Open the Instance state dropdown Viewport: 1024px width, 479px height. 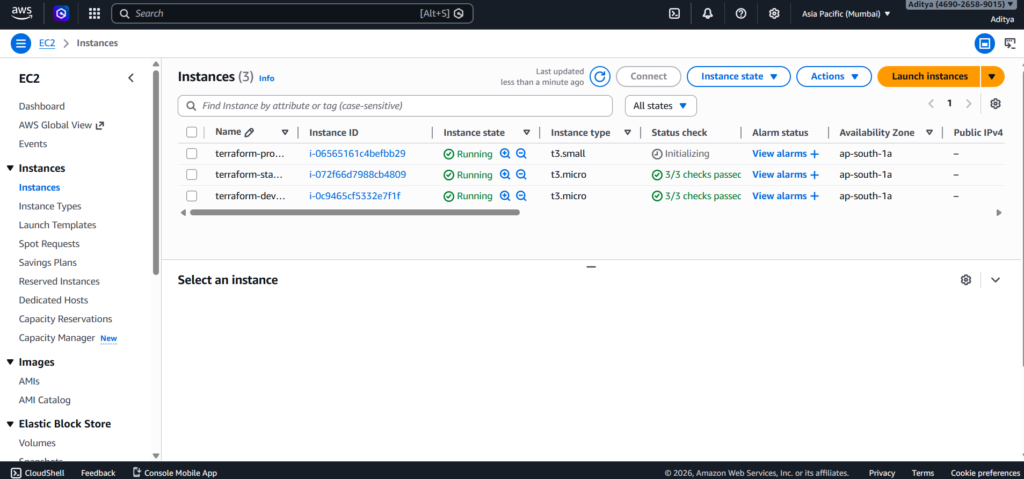pyautogui.click(x=738, y=77)
